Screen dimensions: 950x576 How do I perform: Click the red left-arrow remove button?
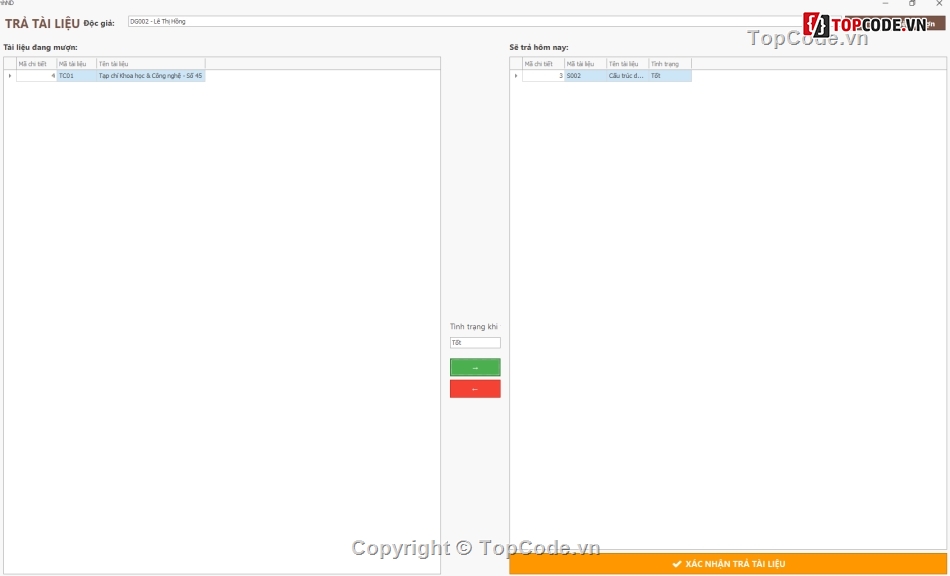click(475, 389)
